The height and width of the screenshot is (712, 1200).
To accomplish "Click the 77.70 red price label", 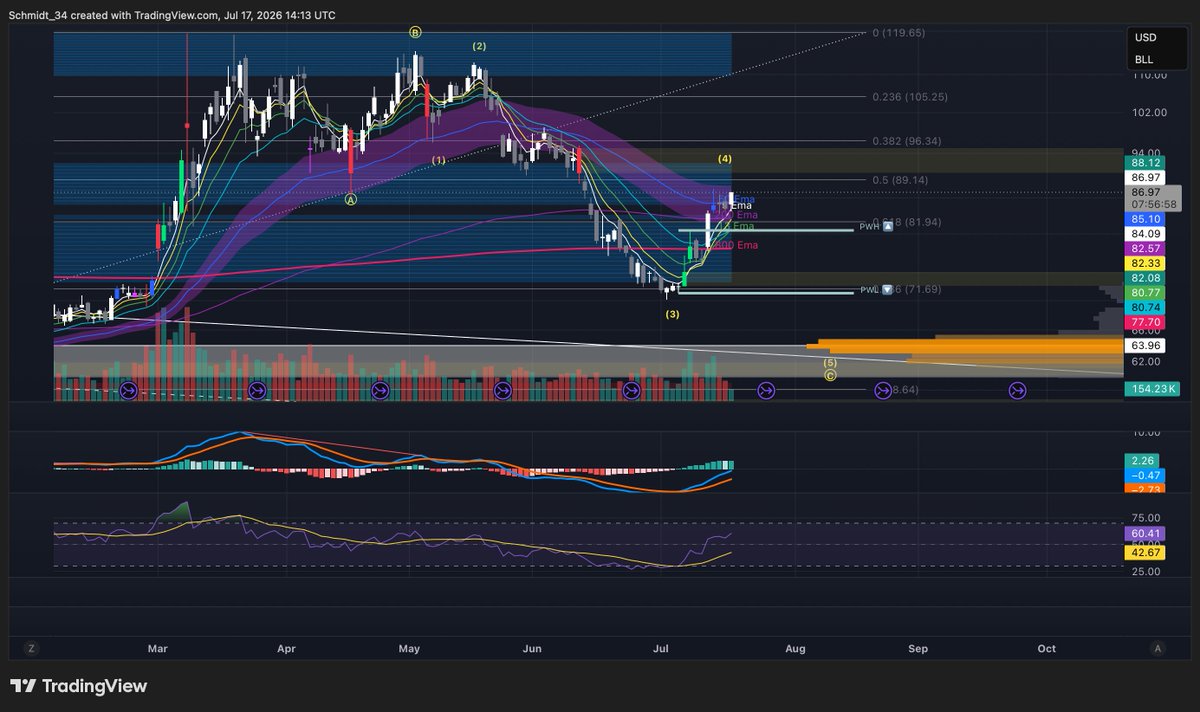I will [x=1145, y=324].
